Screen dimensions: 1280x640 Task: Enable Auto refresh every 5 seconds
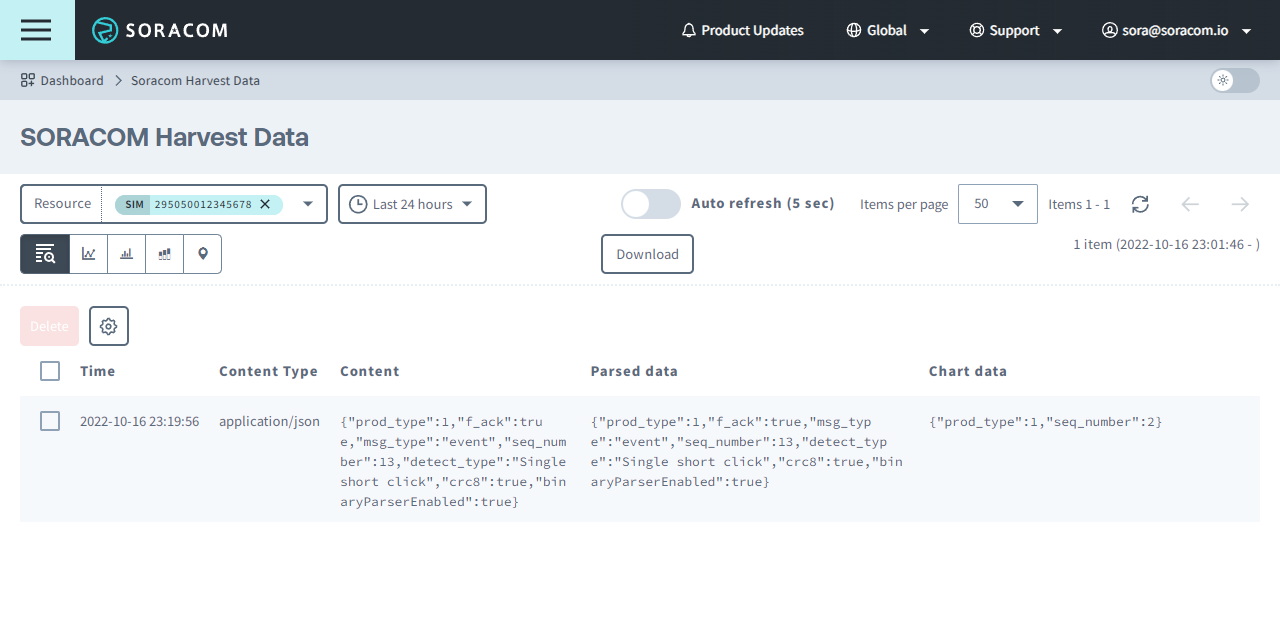point(650,203)
